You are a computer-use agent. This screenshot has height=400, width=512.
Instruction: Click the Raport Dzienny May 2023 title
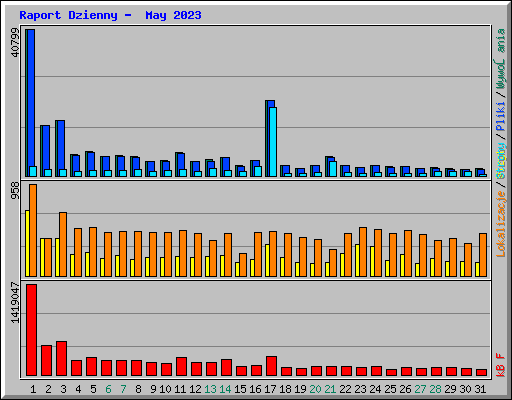[x=110, y=15]
